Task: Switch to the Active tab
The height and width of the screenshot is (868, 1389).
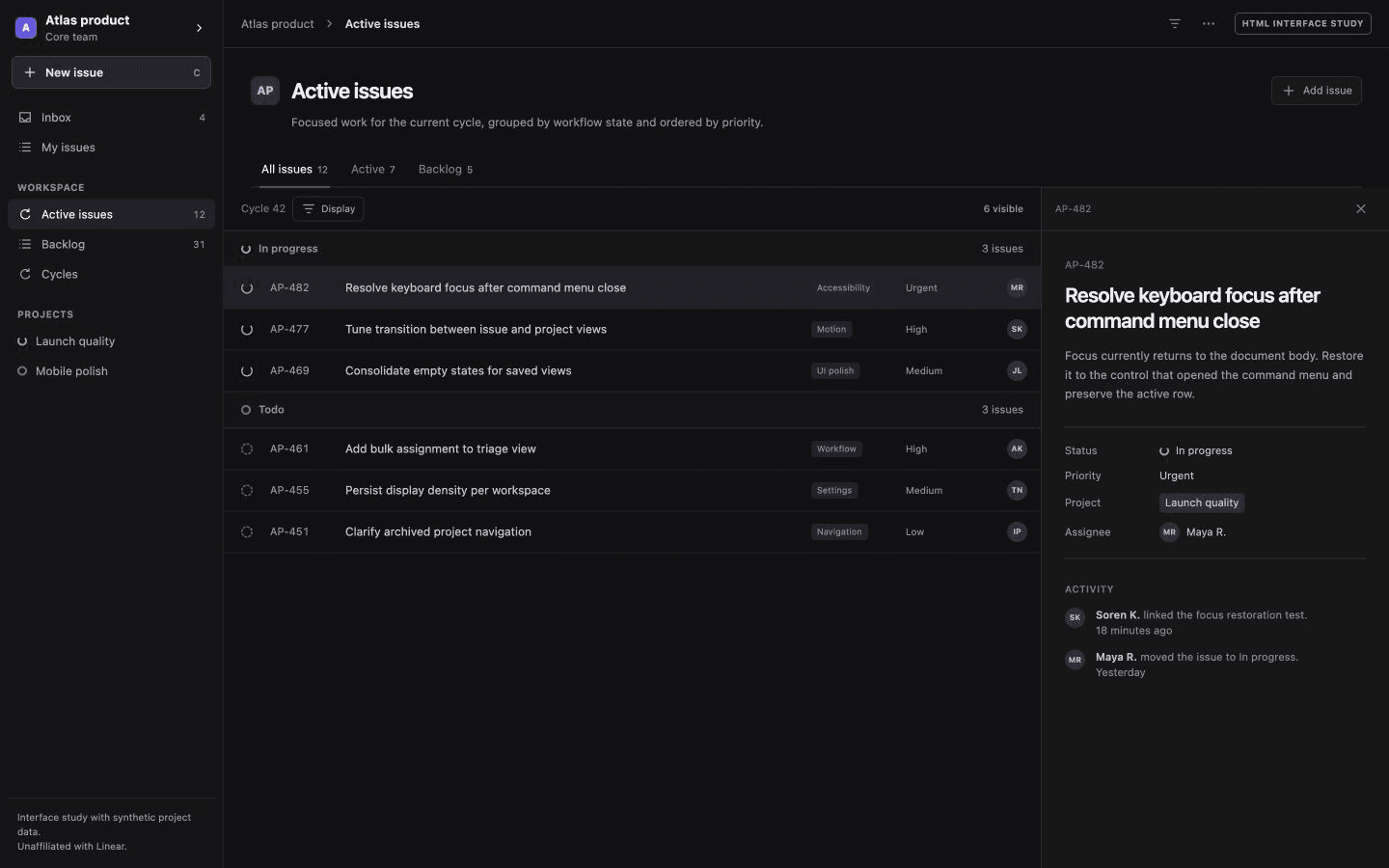Action: 372,170
